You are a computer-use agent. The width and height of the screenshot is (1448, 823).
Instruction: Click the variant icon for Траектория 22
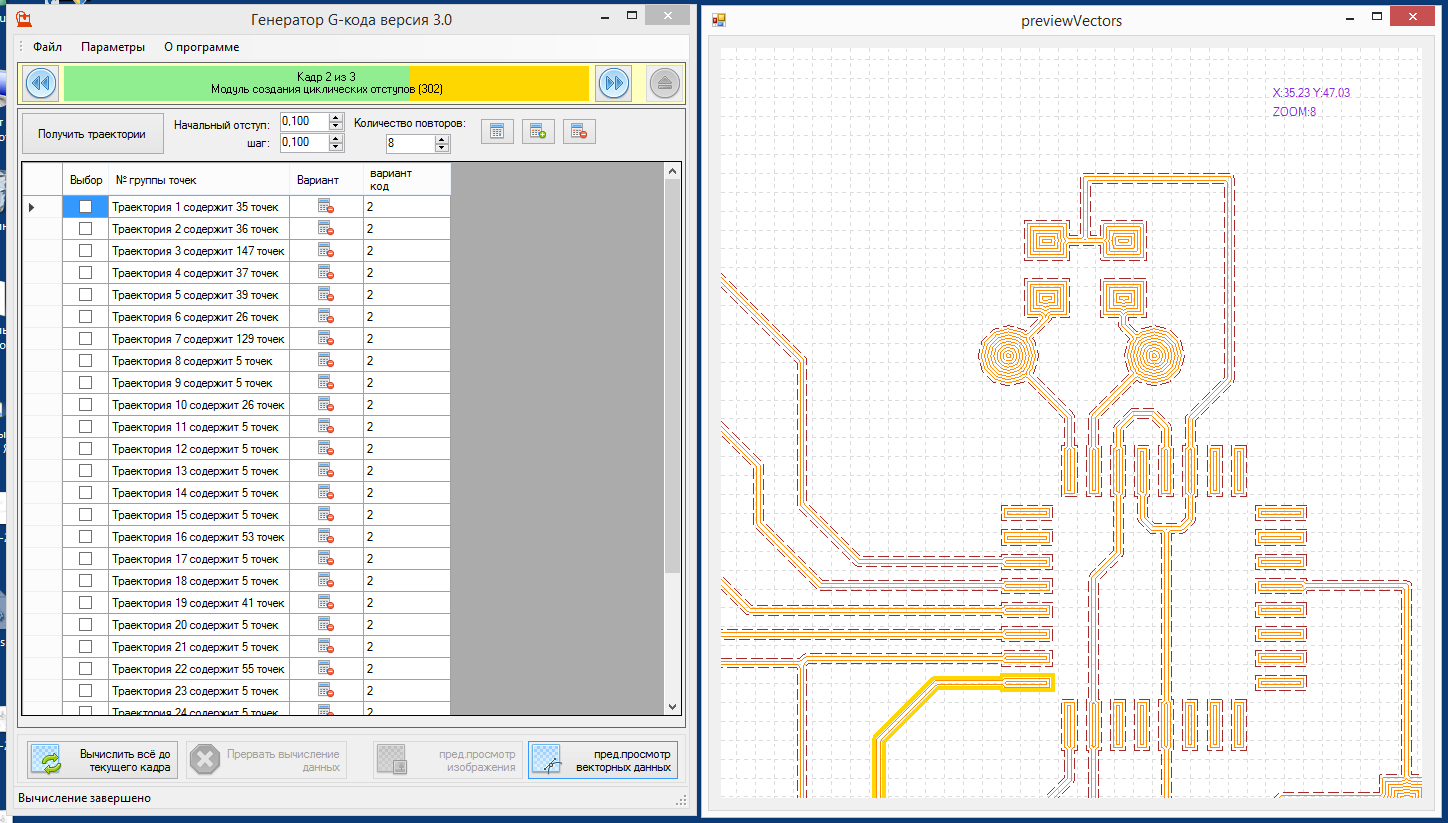coord(326,669)
